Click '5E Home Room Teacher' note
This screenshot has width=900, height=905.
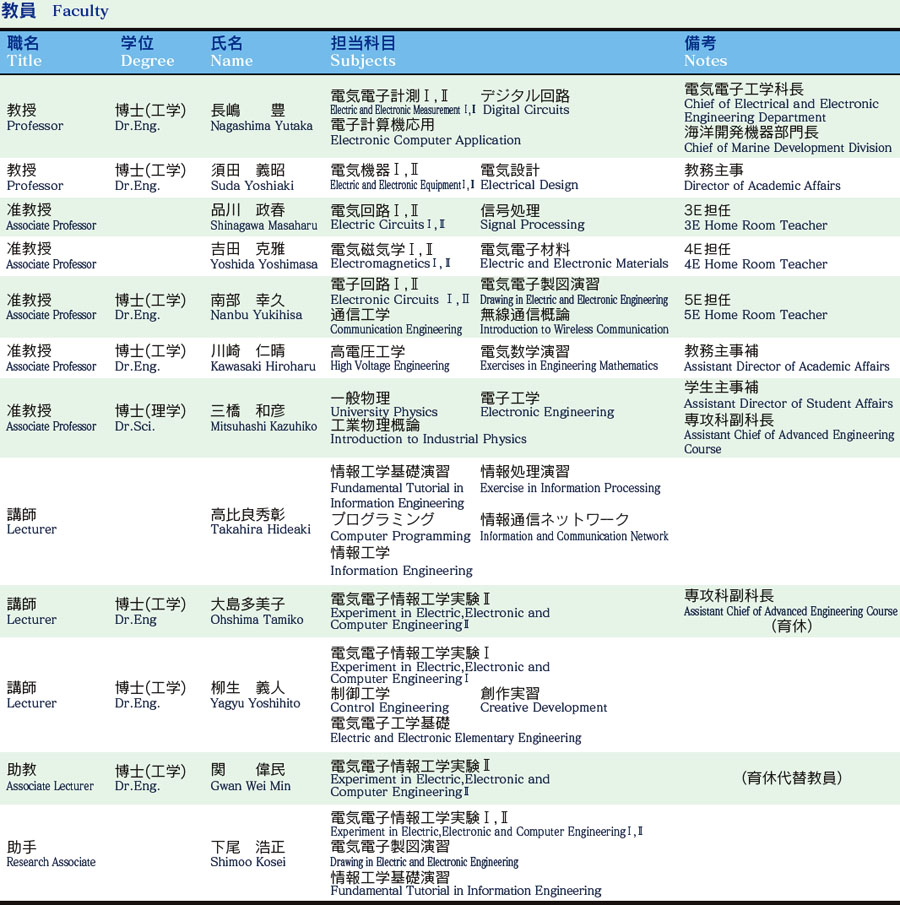(x=756, y=315)
